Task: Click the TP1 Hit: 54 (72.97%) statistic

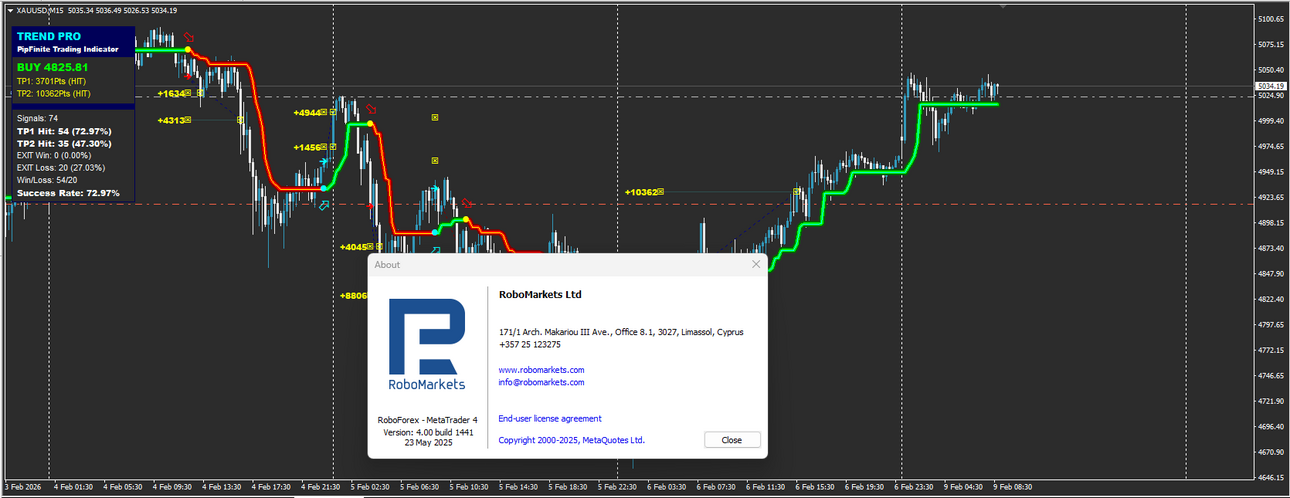Action: [64, 131]
